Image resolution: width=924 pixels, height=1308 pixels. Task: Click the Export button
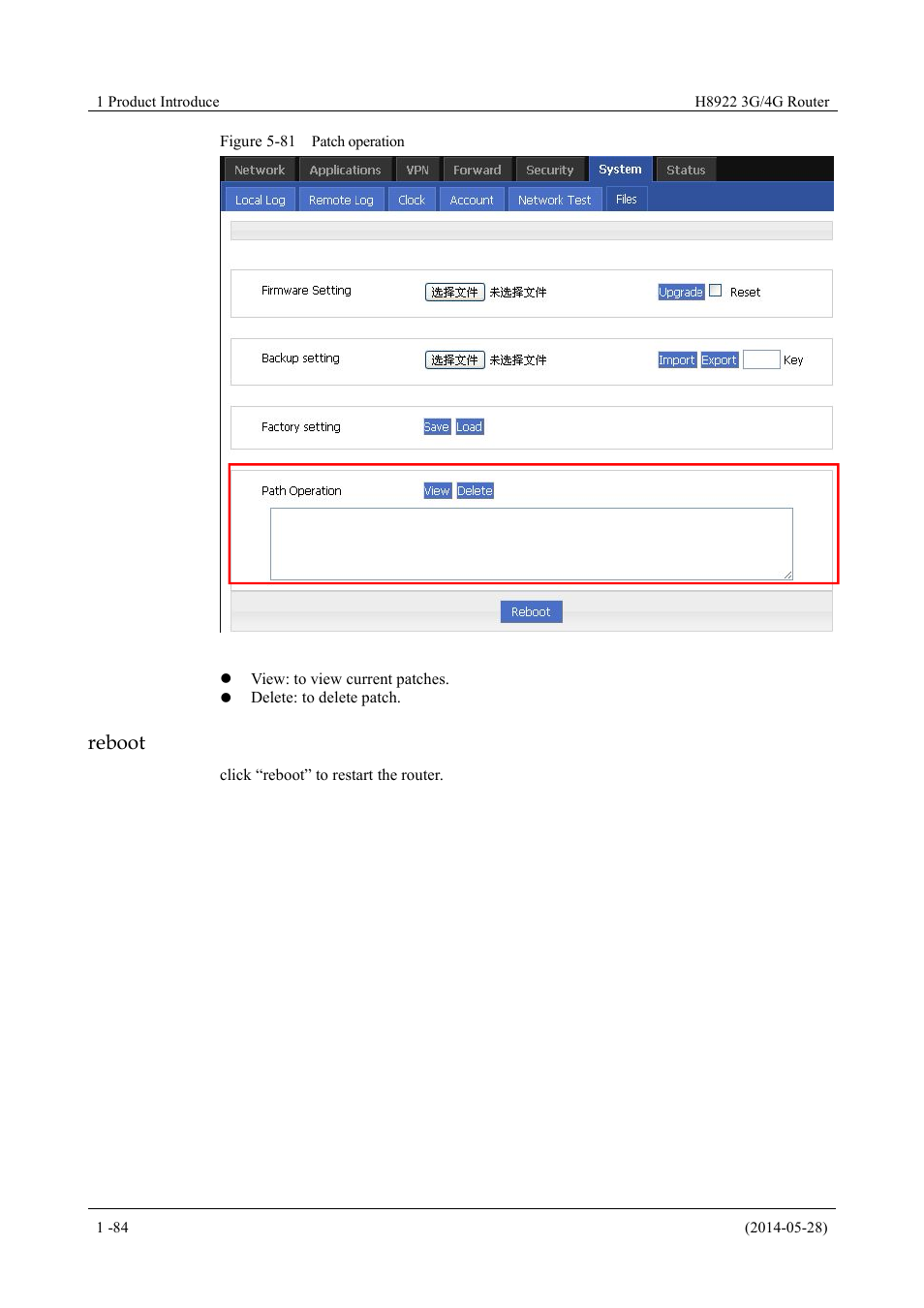point(720,359)
